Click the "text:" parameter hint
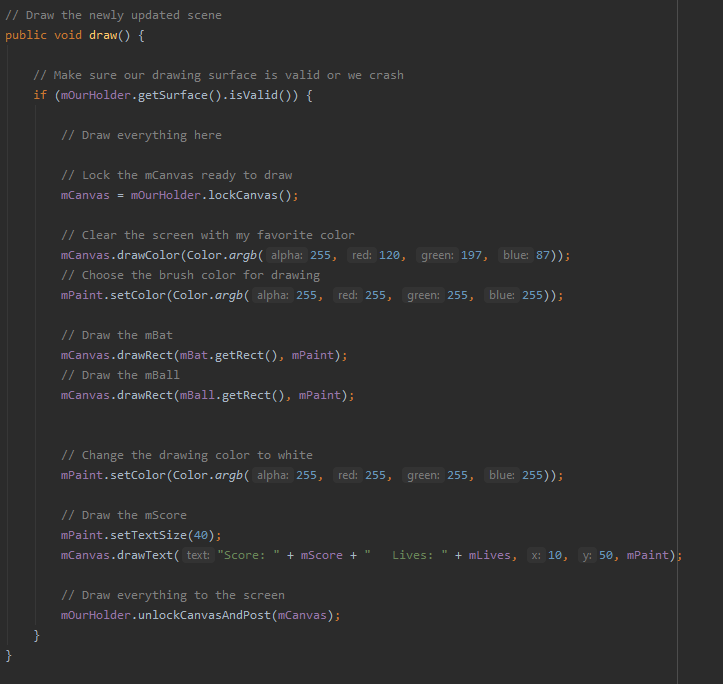723x684 pixels. point(198,555)
